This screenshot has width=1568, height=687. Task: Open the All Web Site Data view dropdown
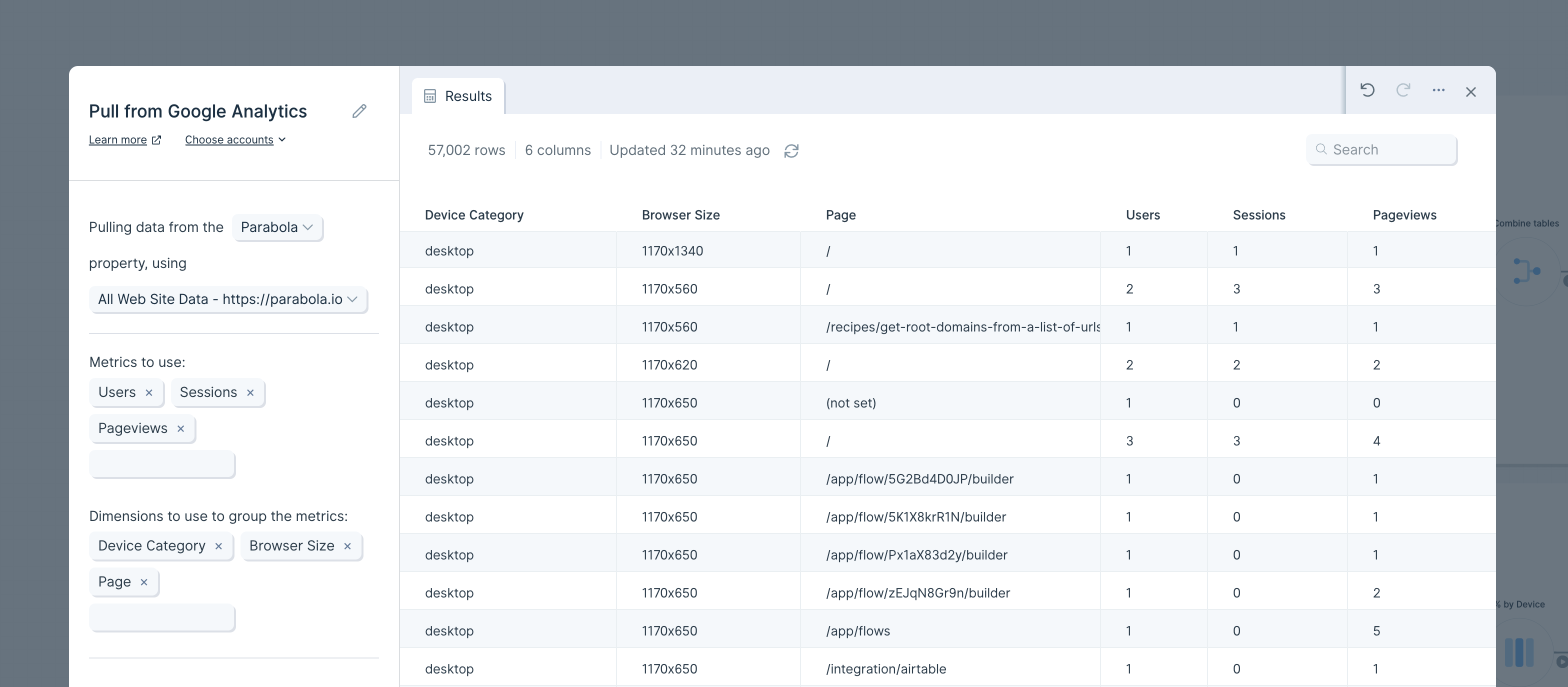click(x=227, y=299)
